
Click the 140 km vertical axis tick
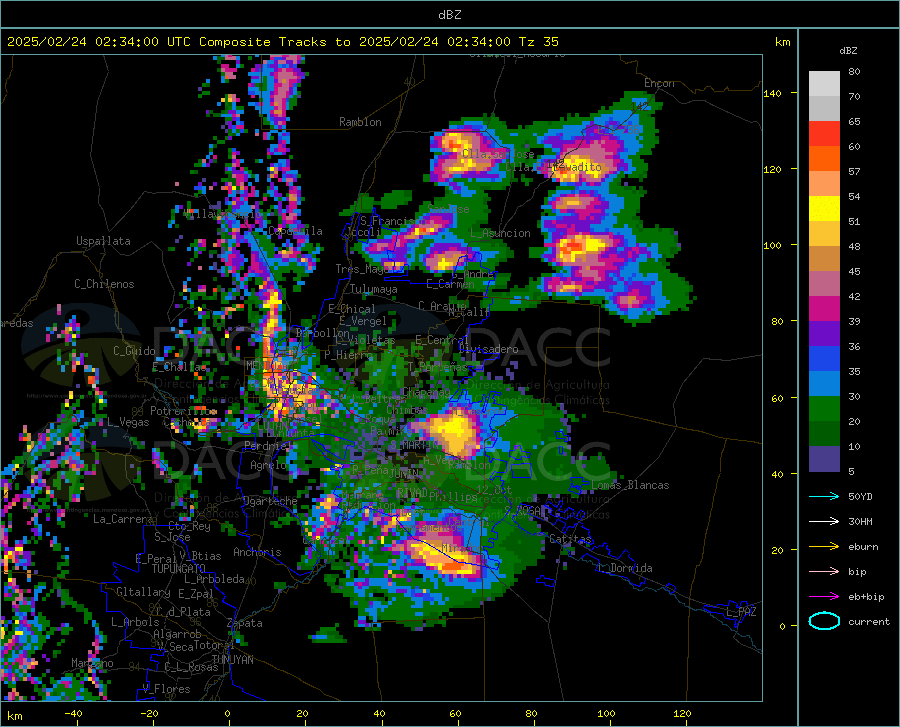772,93
